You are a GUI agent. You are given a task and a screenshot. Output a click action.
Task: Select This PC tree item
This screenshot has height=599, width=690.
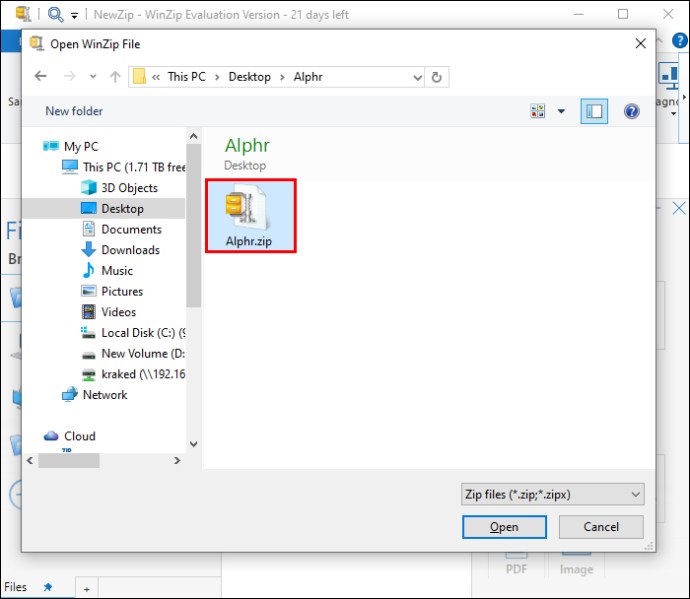[134, 167]
